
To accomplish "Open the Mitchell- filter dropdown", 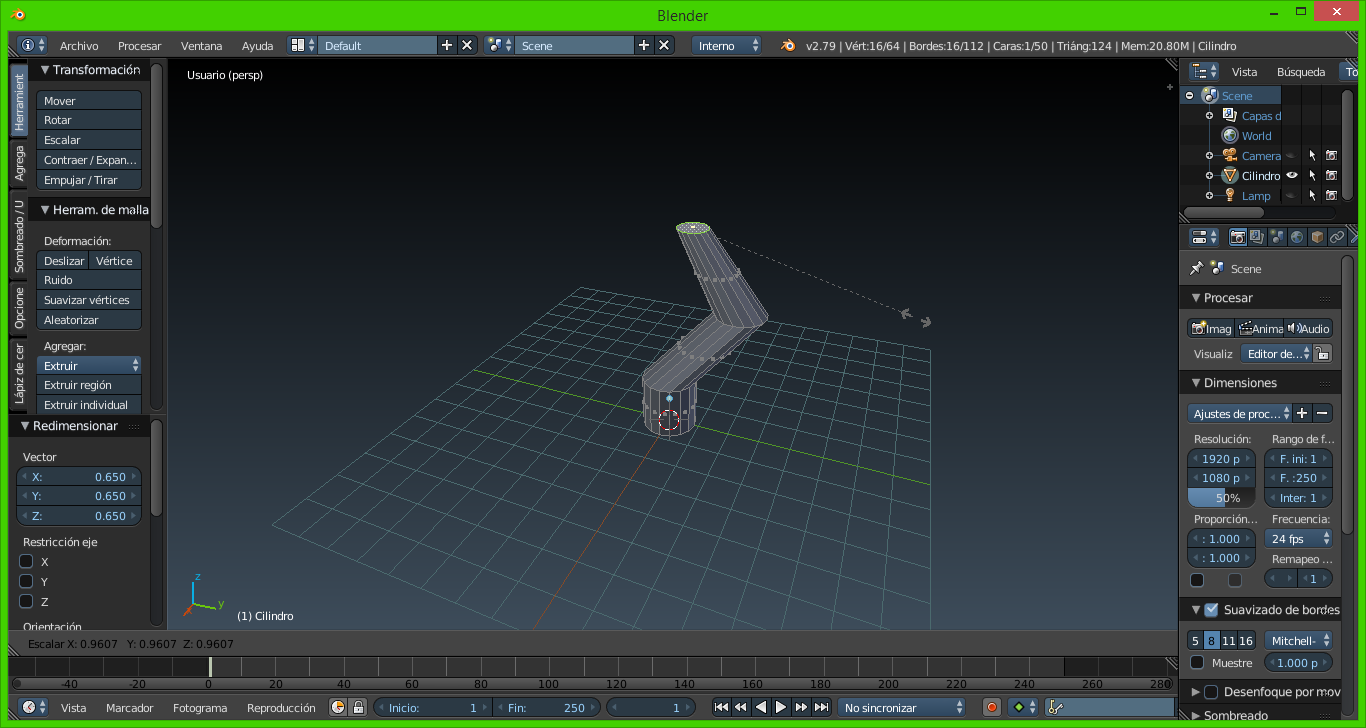I will pos(1299,641).
